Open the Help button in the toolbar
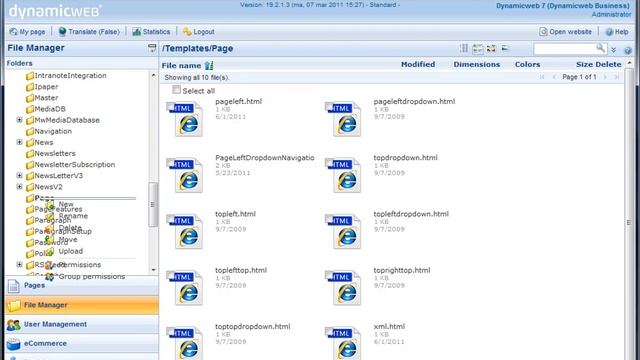 (617, 31)
